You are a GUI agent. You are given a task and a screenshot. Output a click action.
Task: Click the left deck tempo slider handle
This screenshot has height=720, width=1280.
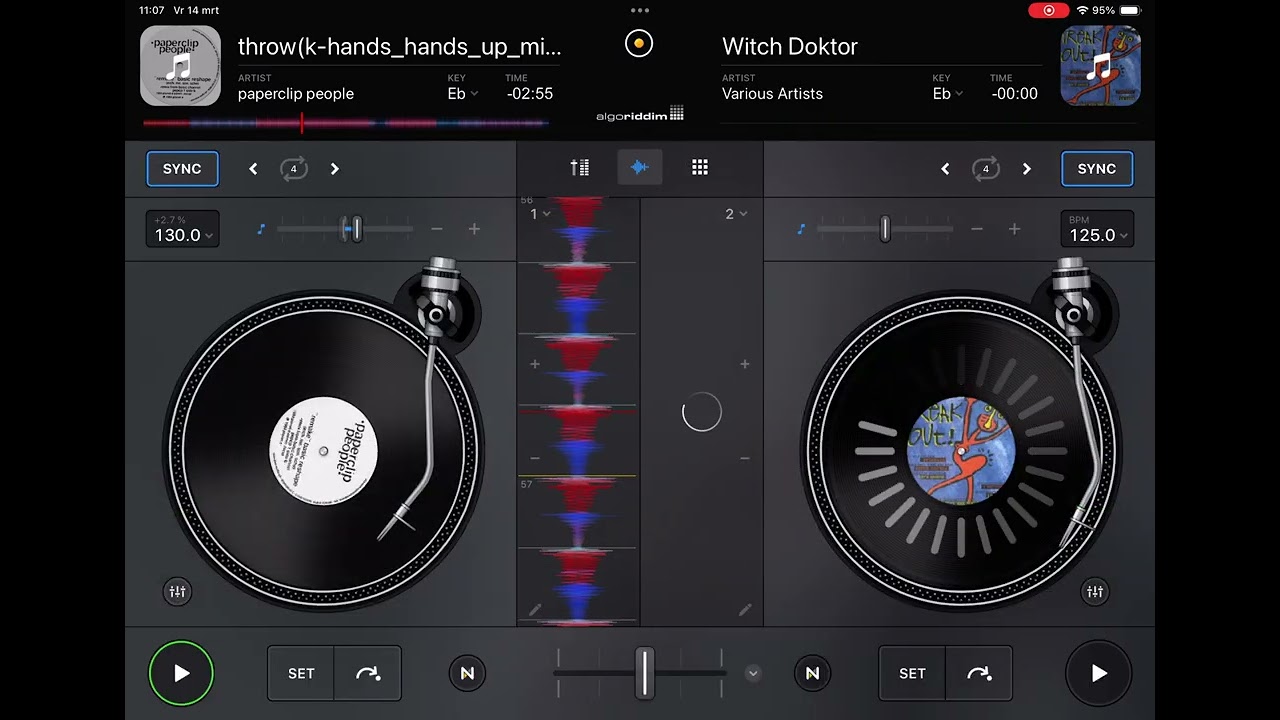(356, 229)
